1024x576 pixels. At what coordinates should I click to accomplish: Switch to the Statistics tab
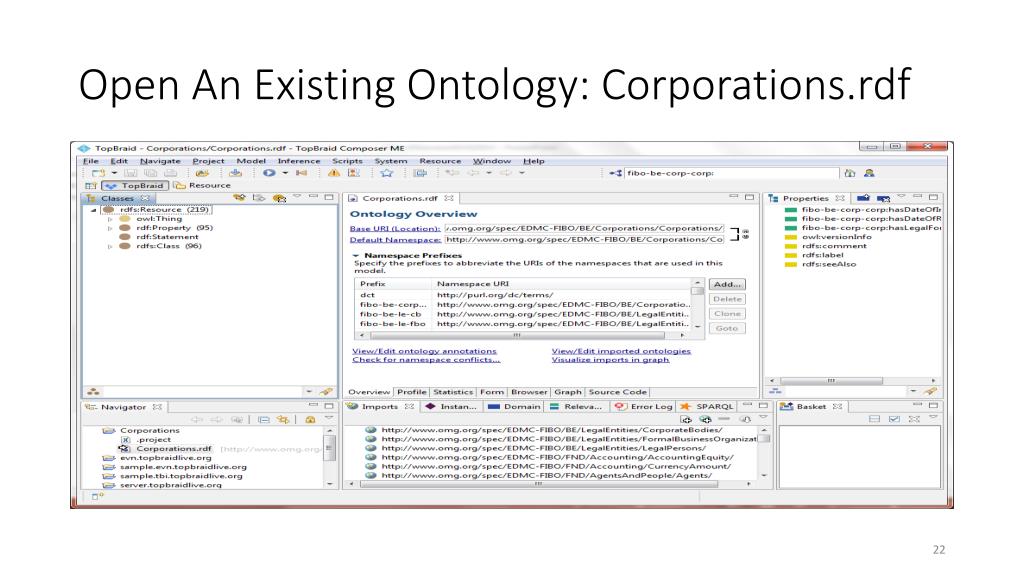(453, 392)
